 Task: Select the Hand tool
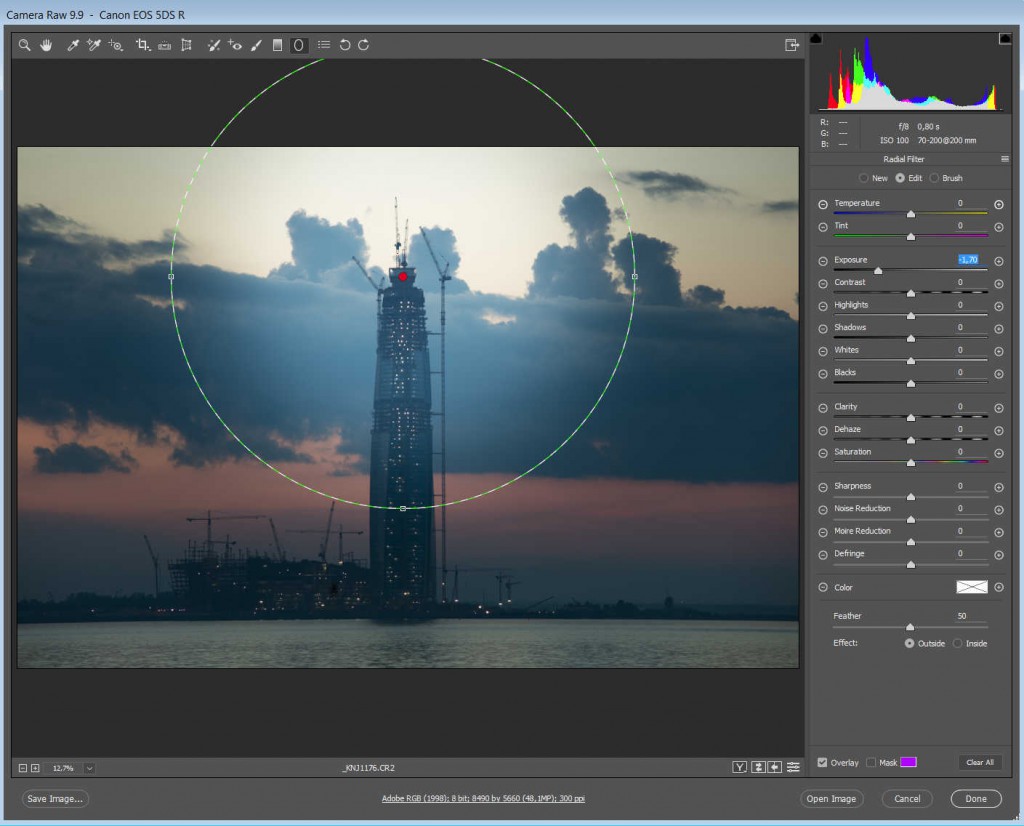(x=46, y=45)
